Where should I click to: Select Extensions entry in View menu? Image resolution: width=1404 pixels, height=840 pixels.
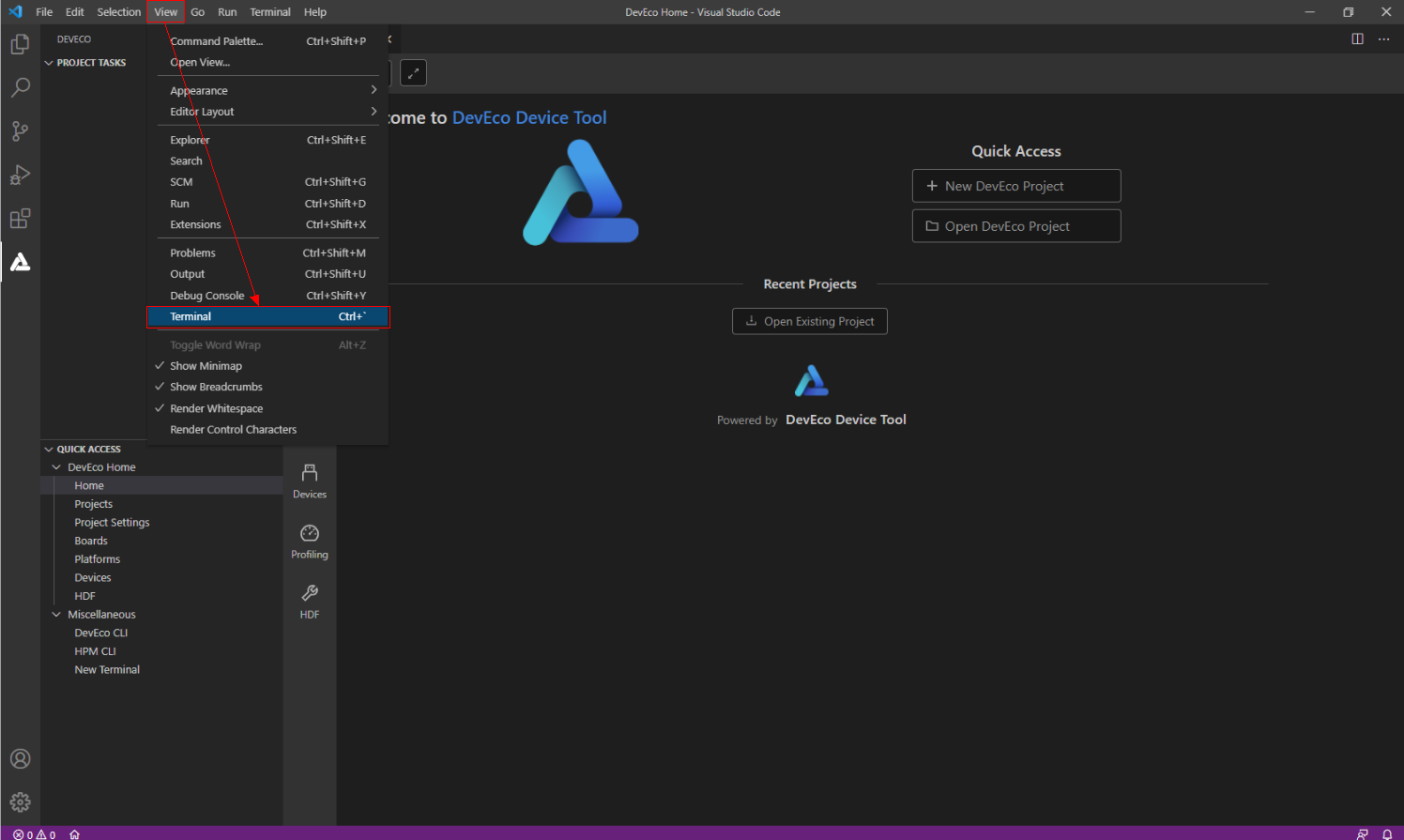(267, 224)
